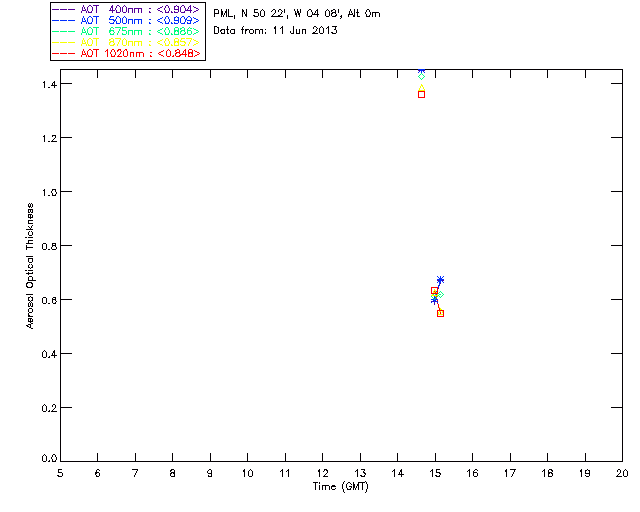
Task: Click the time axis tick label 14
Action: coord(398,473)
